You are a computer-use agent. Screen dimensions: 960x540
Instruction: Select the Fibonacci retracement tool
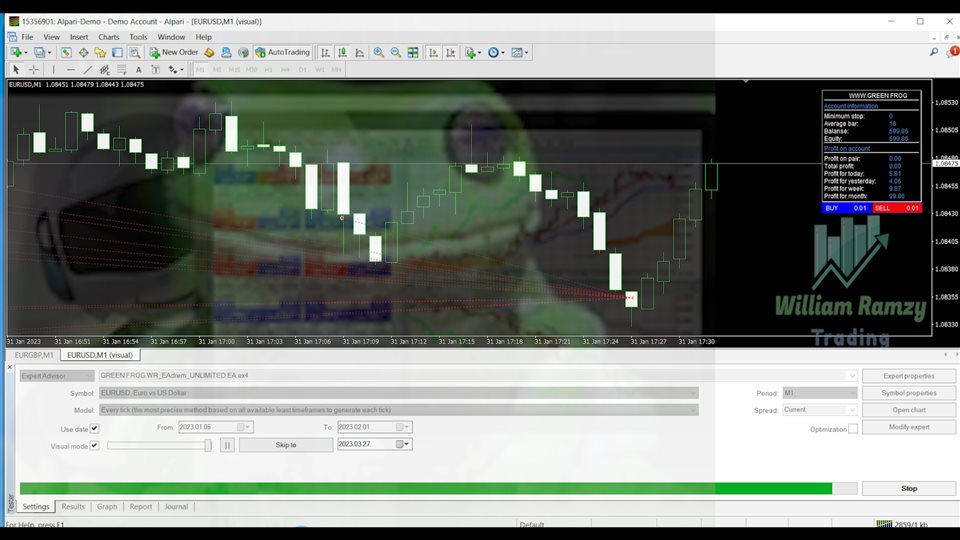pyautogui.click(x=122, y=70)
